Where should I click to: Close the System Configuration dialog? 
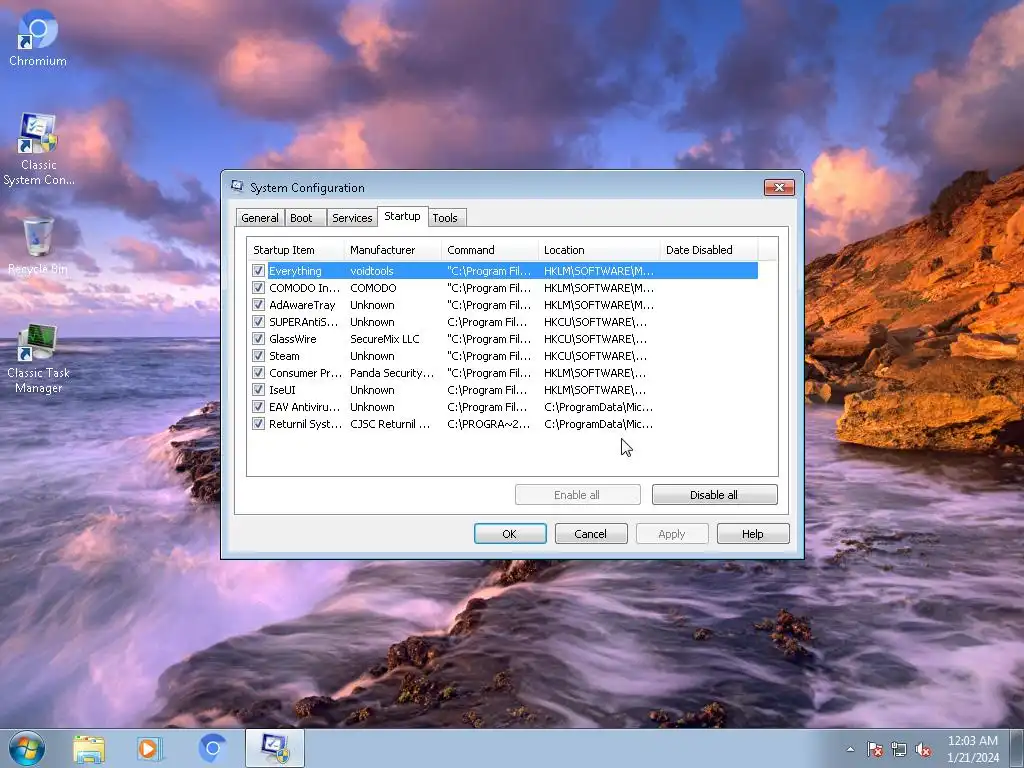779,187
